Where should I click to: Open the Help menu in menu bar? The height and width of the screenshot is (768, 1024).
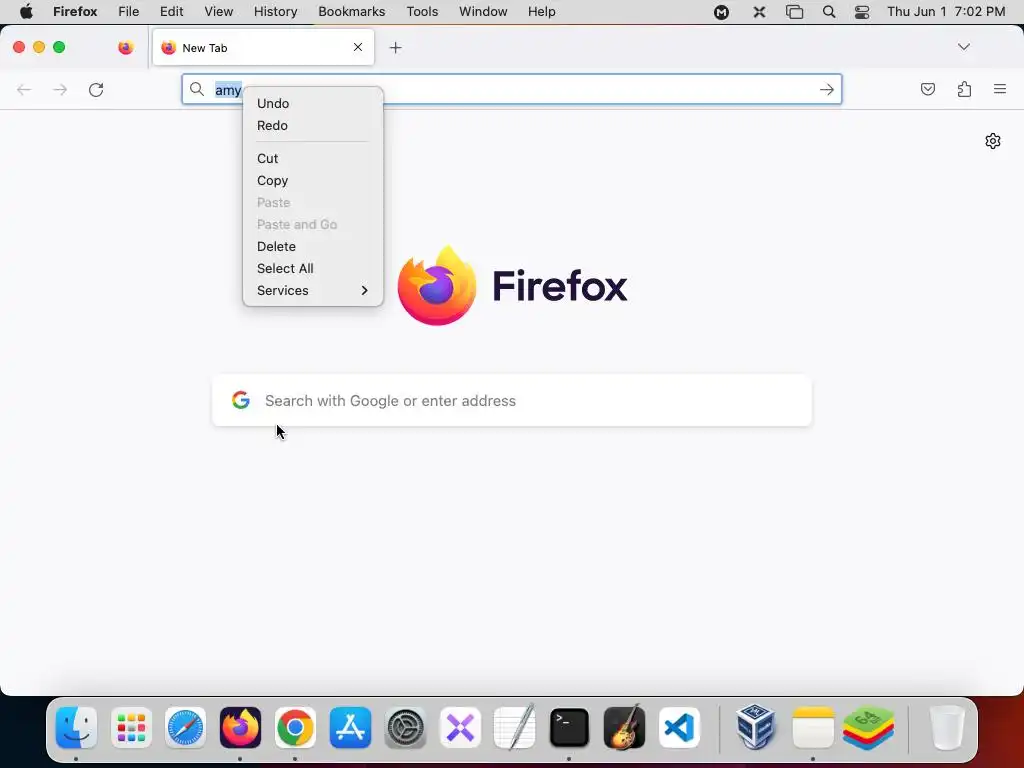[541, 12]
